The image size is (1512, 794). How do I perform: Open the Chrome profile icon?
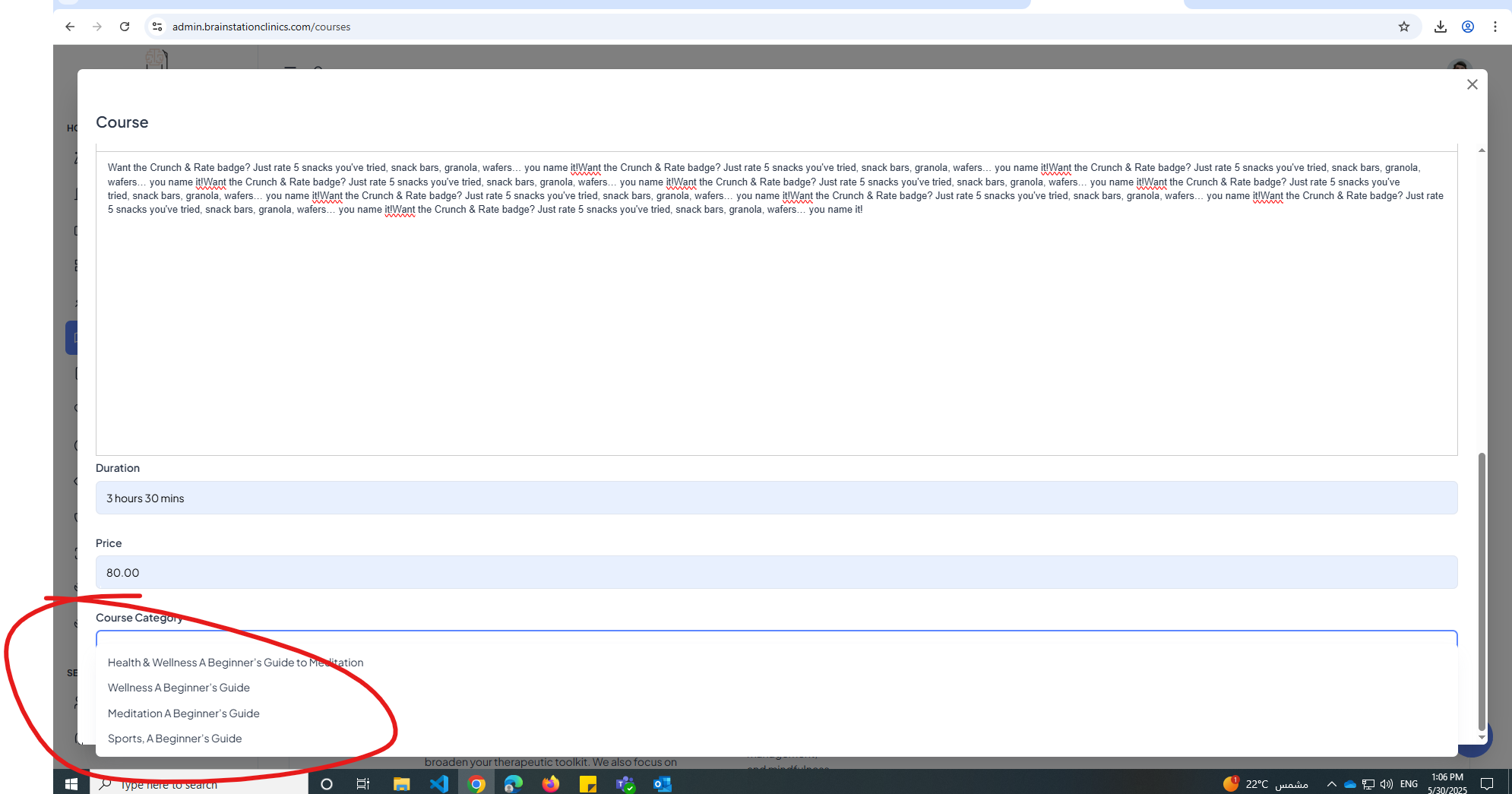pyautogui.click(x=1467, y=27)
